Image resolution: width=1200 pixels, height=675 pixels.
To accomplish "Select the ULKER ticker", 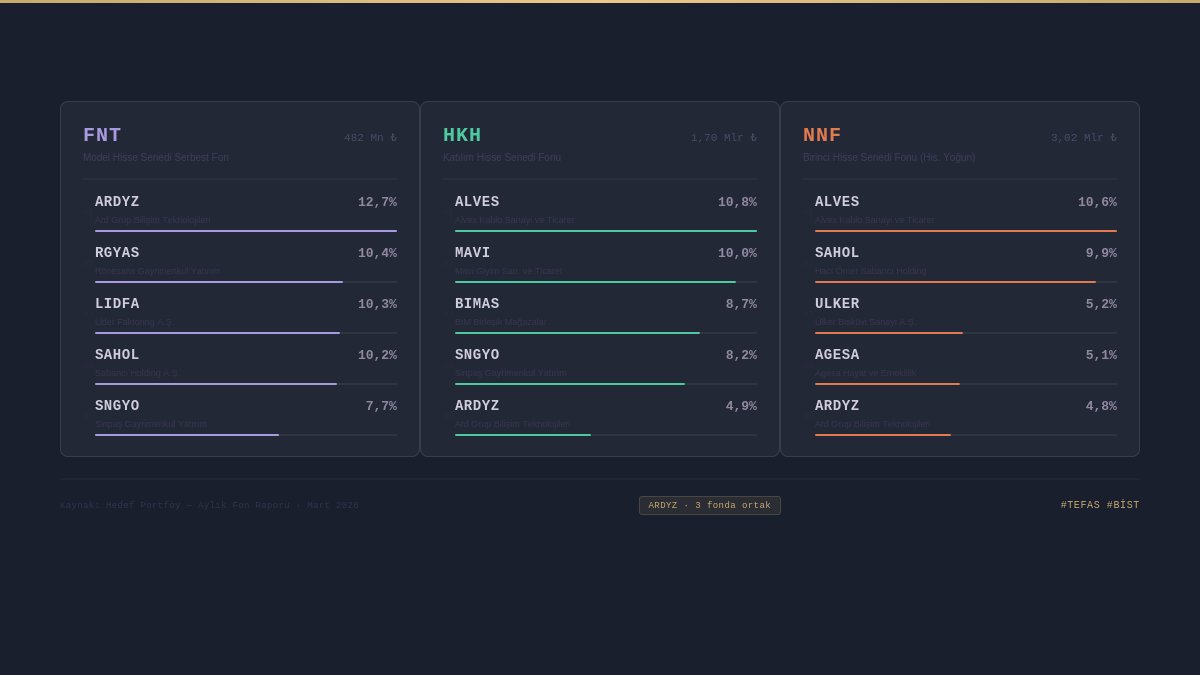I will pyautogui.click(x=837, y=304).
